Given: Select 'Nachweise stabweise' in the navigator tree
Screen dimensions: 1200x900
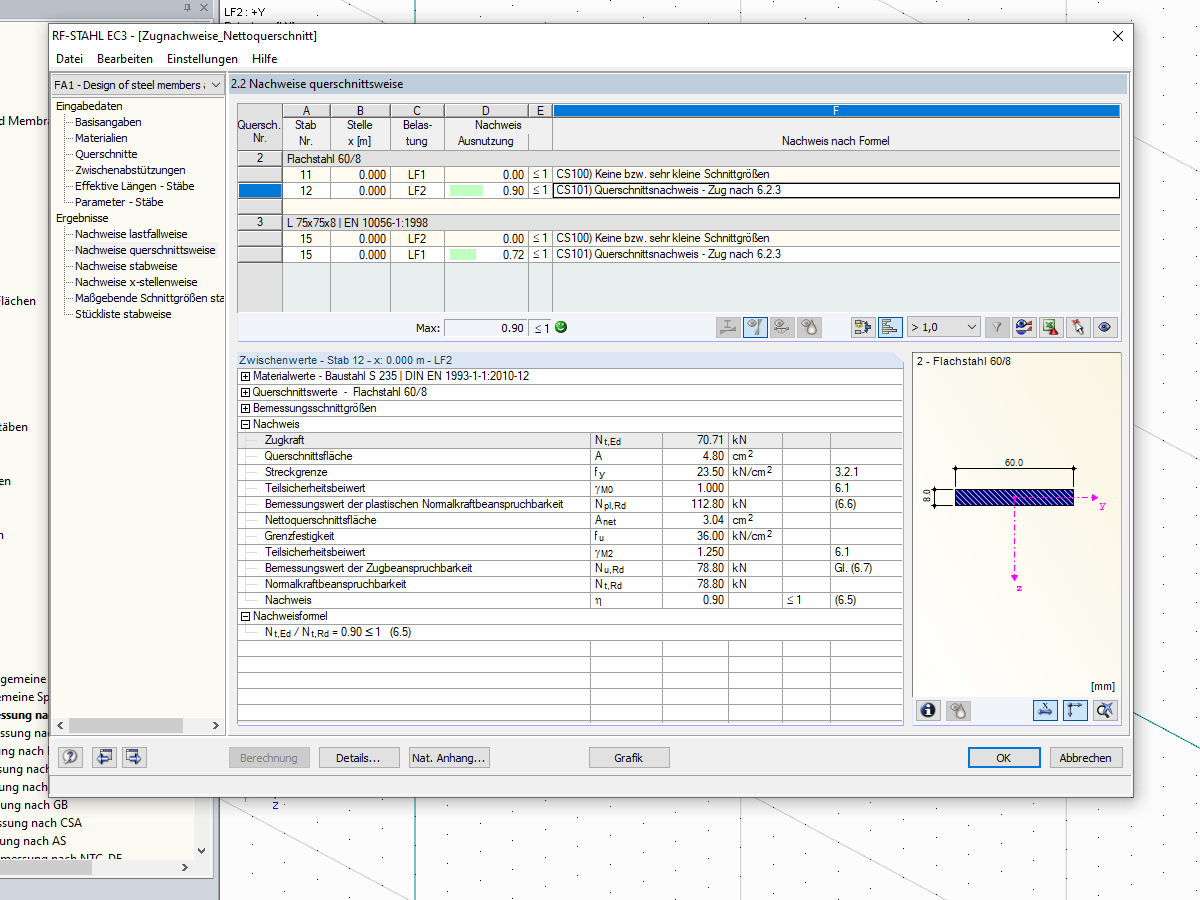Looking at the screenshot, I should (126, 266).
